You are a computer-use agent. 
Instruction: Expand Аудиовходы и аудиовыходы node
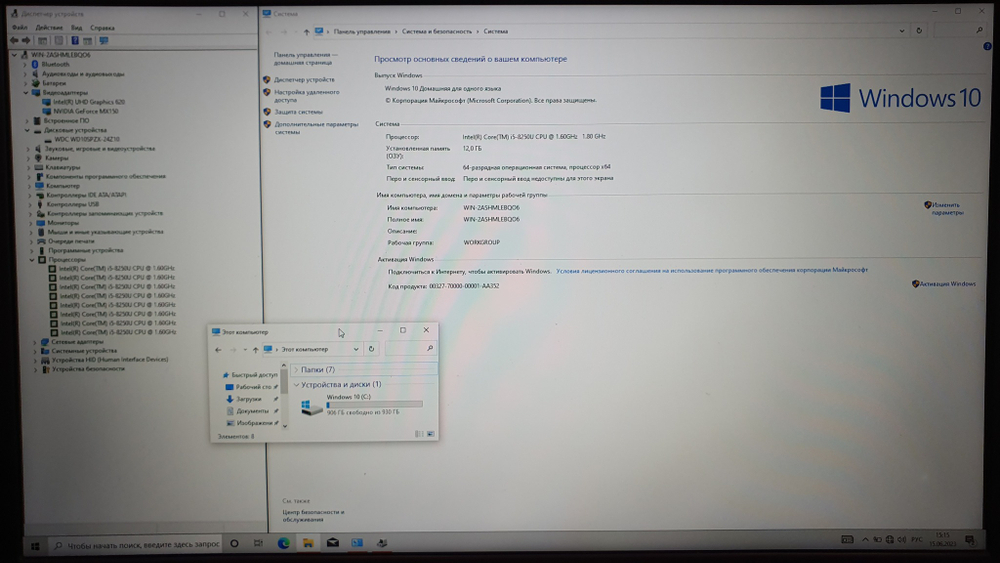[x=26, y=74]
